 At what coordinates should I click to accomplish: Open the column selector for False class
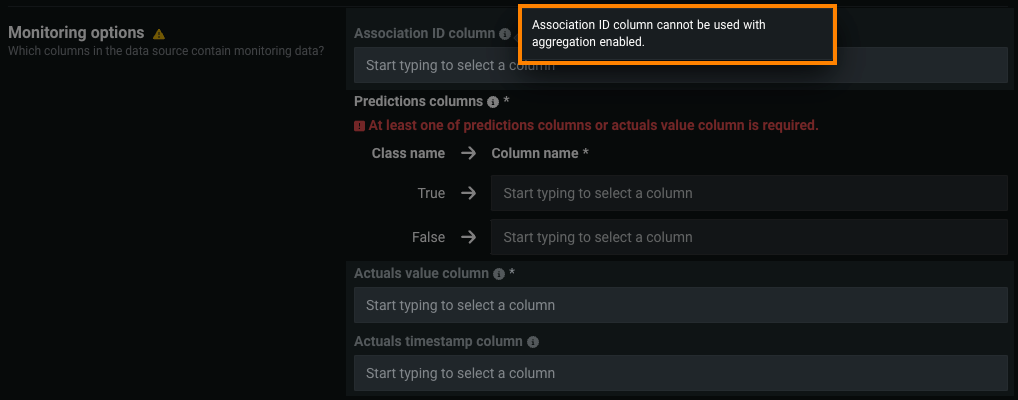pos(748,237)
